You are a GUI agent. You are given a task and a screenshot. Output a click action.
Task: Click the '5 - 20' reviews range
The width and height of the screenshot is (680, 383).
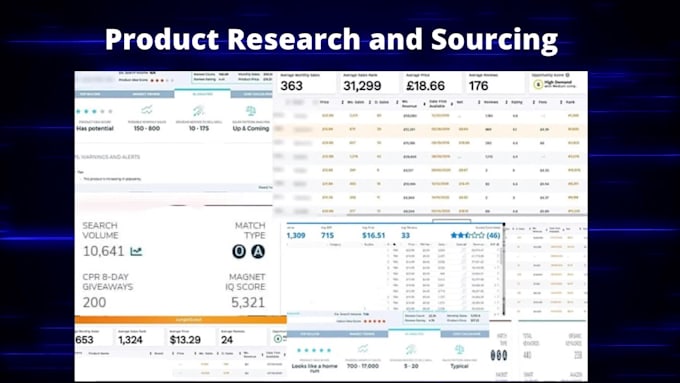pyautogui.click(x=410, y=366)
